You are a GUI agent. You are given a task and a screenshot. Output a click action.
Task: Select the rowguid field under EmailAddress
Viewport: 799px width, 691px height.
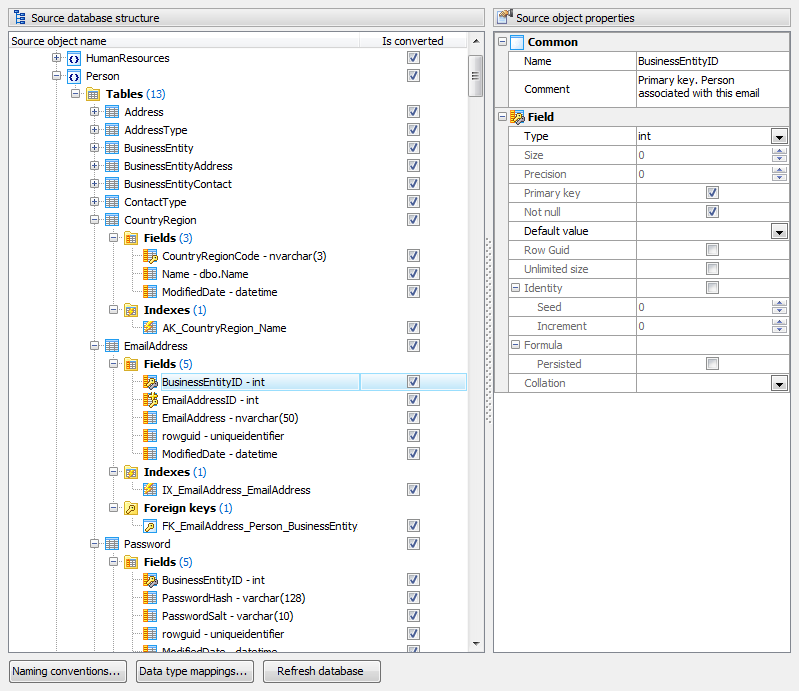[223, 436]
